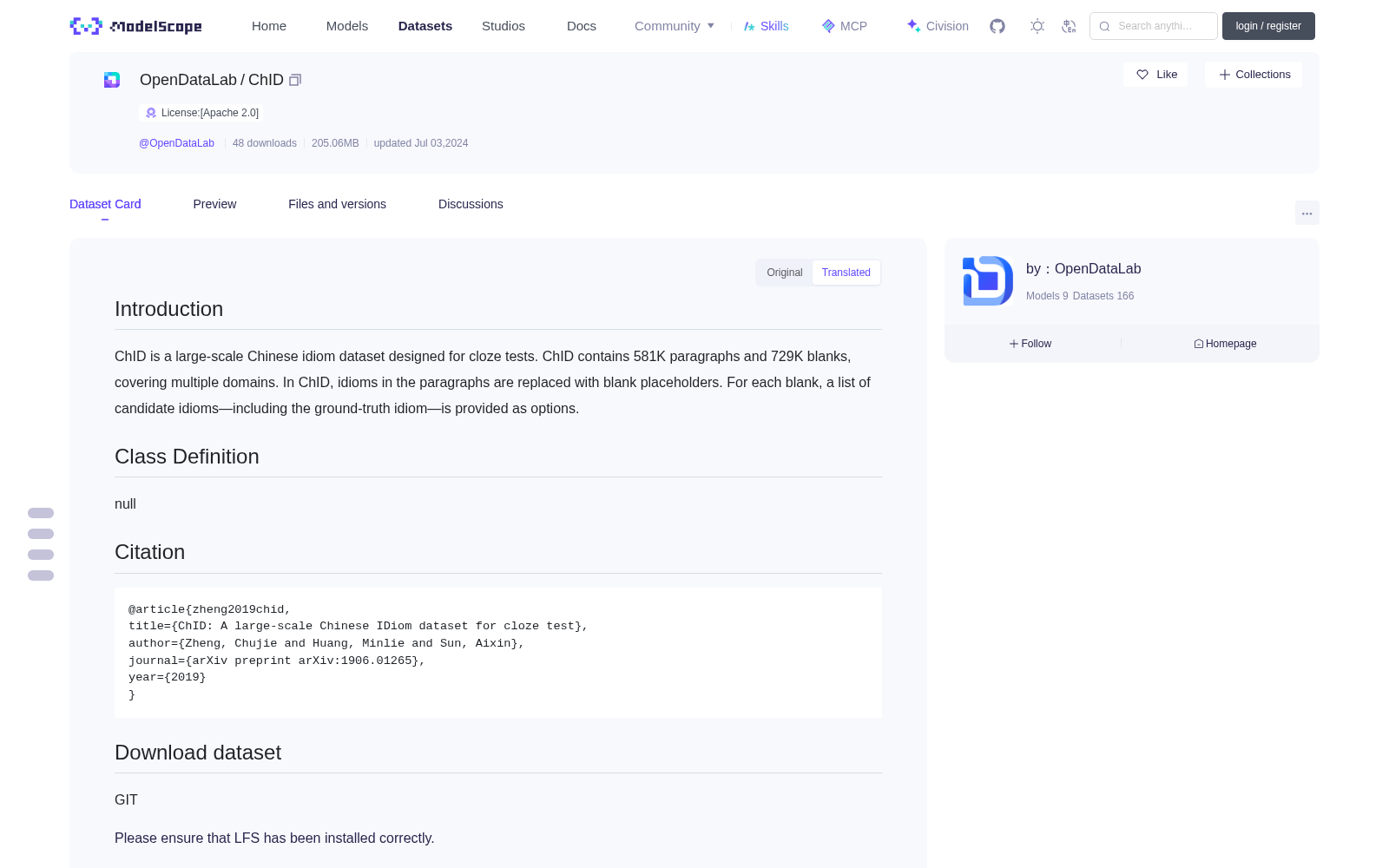Click the OpenDataLab organization logo in sidebar
The height and width of the screenshot is (868, 1389).
988,280
